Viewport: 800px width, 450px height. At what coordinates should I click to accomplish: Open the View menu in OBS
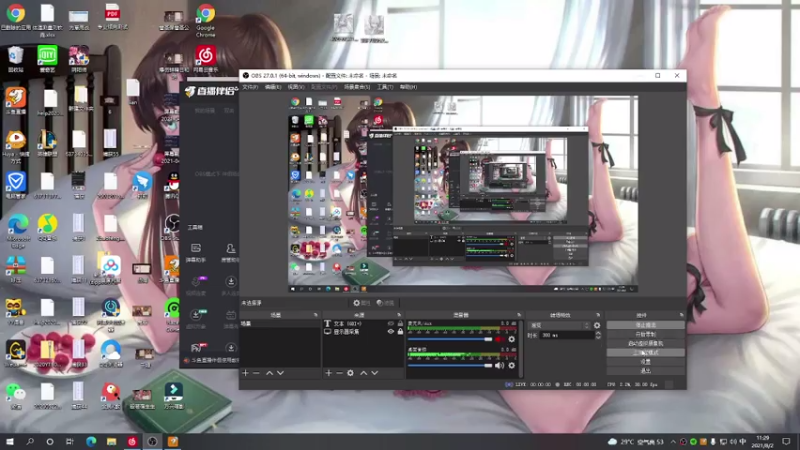click(296, 87)
